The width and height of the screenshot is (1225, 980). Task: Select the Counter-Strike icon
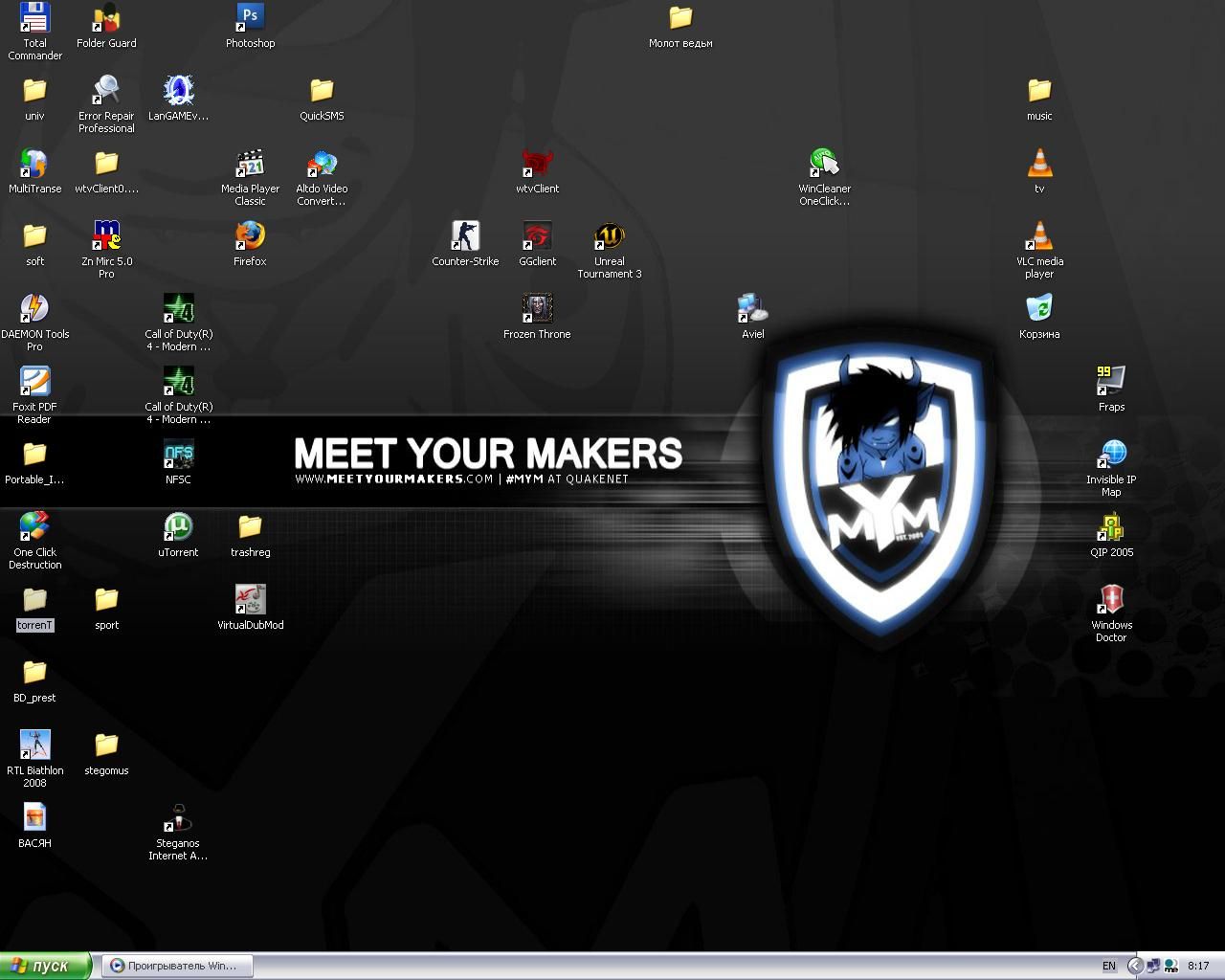pos(465,235)
